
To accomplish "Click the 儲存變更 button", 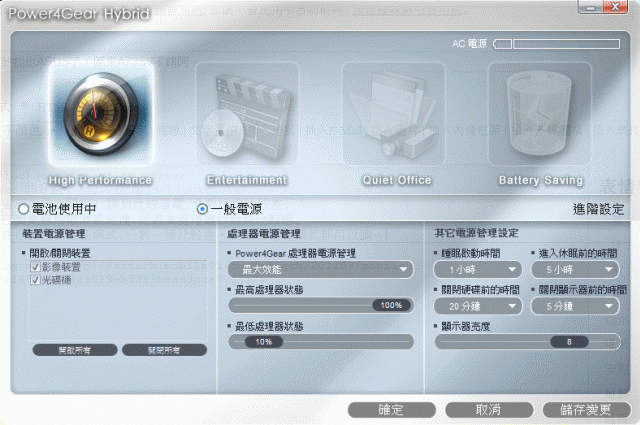I will tap(587, 410).
